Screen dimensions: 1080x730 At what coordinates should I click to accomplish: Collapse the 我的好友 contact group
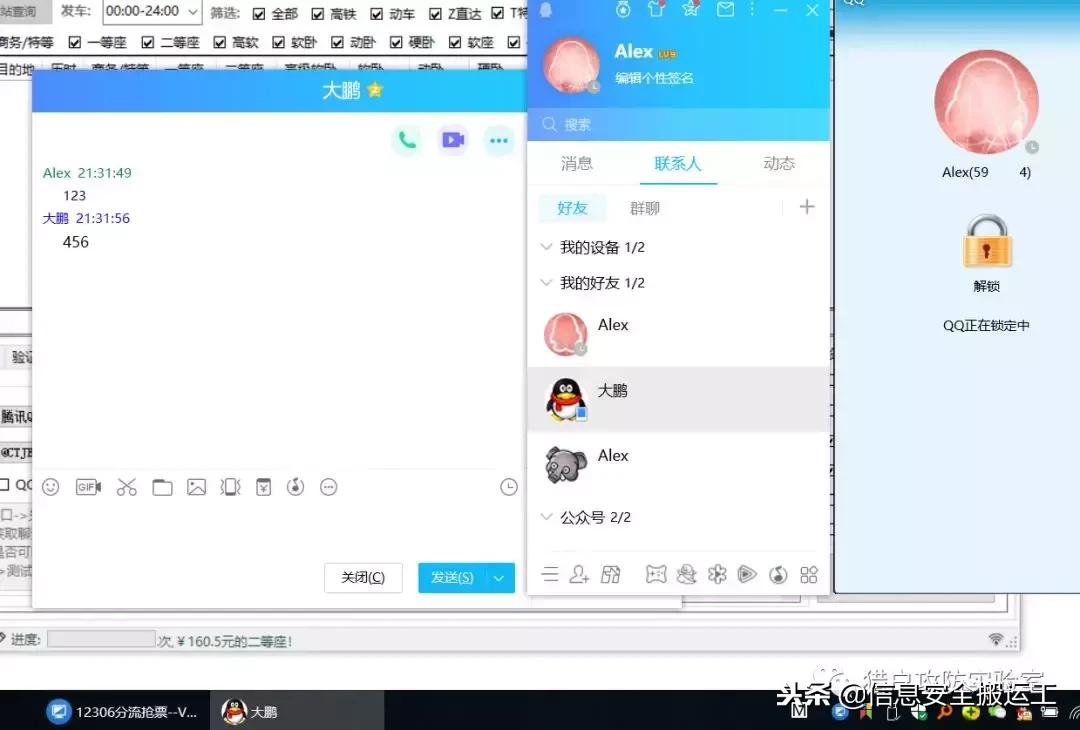point(546,283)
